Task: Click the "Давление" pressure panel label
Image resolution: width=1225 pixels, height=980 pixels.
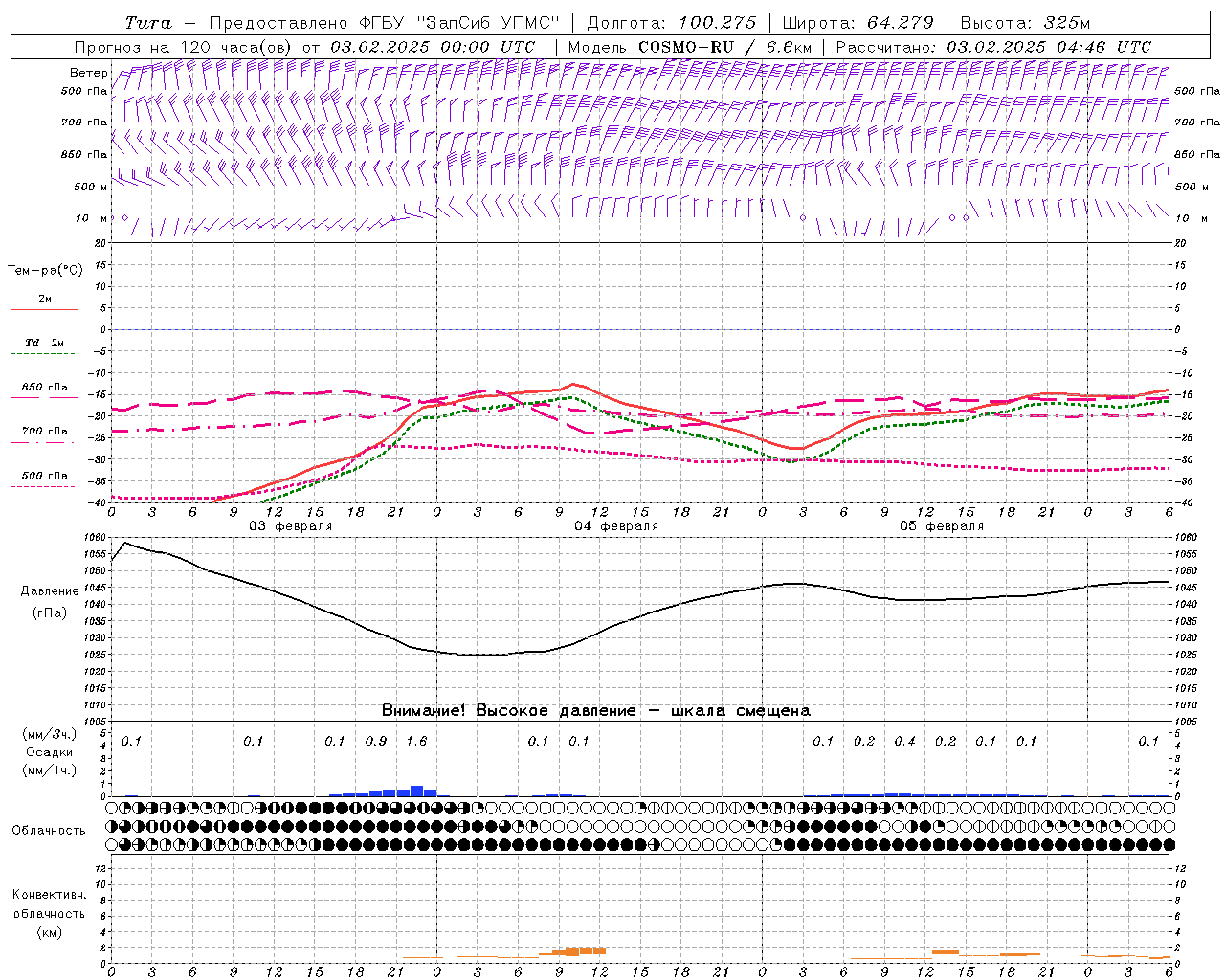Action: pyautogui.click(x=50, y=591)
